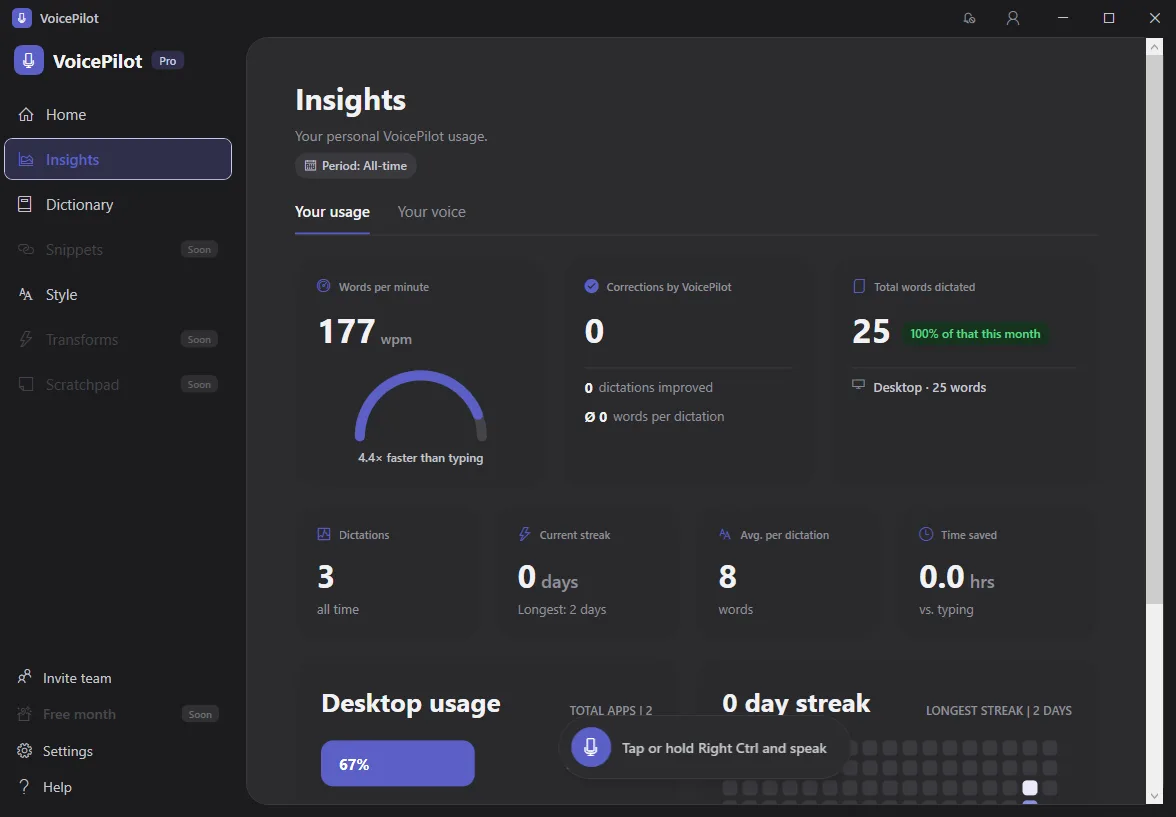1176x817 pixels.
Task: Click the Soon badge beside Scratchpad
Action: pyautogui.click(x=200, y=384)
